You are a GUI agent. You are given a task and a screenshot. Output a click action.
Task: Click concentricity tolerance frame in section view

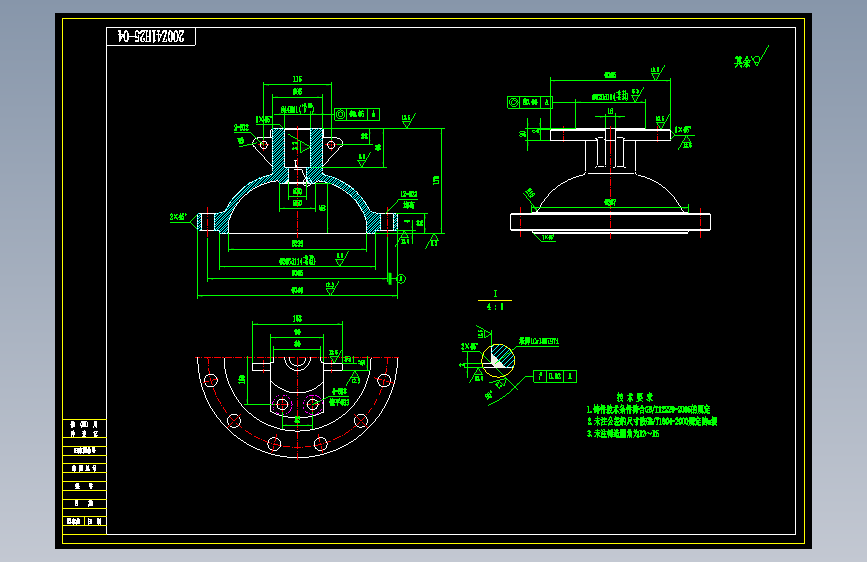357,115
